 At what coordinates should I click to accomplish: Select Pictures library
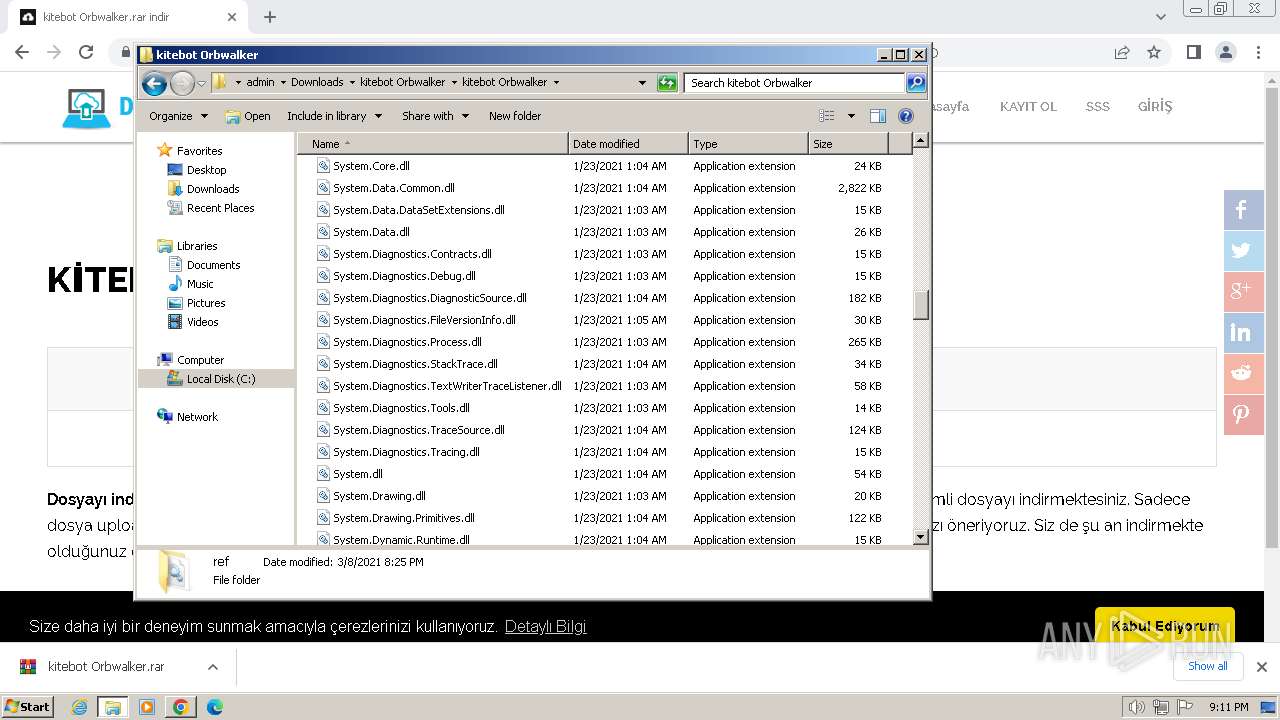point(206,303)
